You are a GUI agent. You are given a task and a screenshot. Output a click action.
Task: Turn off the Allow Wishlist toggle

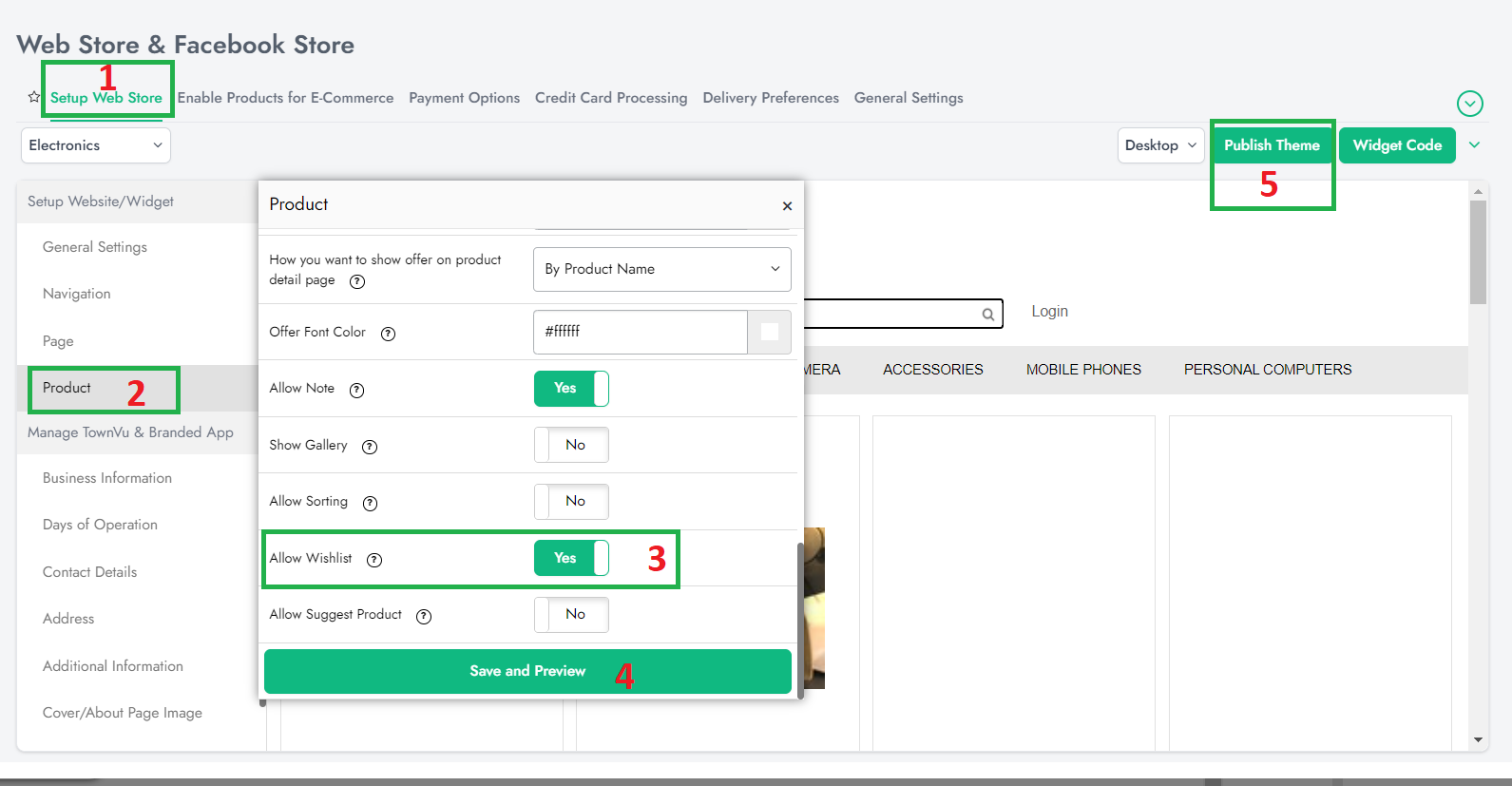pos(571,558)
